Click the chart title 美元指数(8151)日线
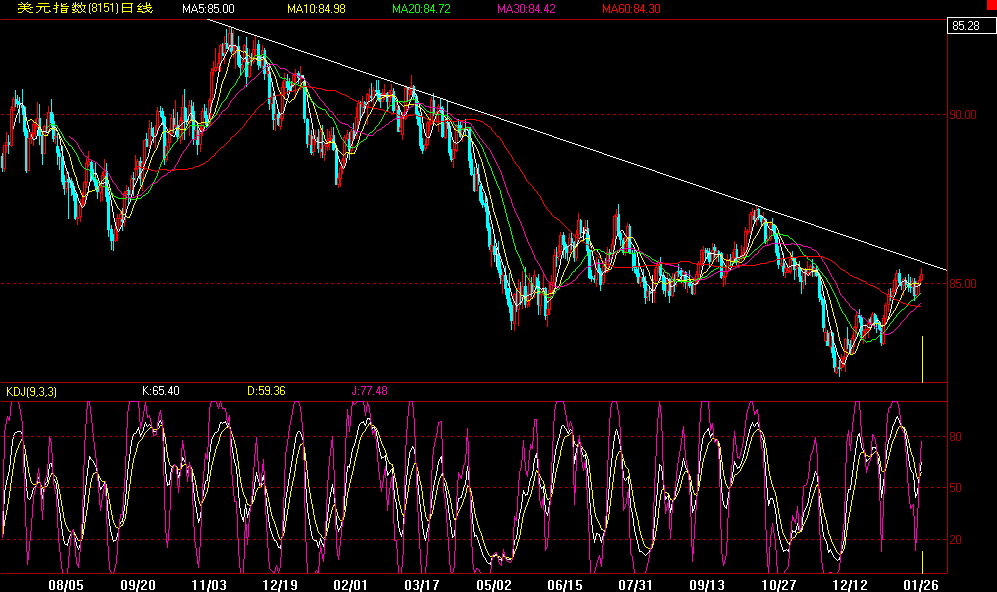Image resolution: width=997 pixels, height=592 pixels. [x=85, y=8]
